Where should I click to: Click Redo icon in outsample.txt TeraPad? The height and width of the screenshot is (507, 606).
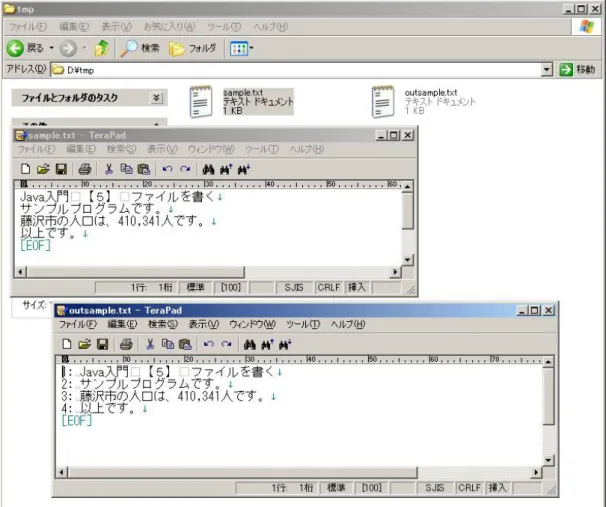(x=226, y=344)
